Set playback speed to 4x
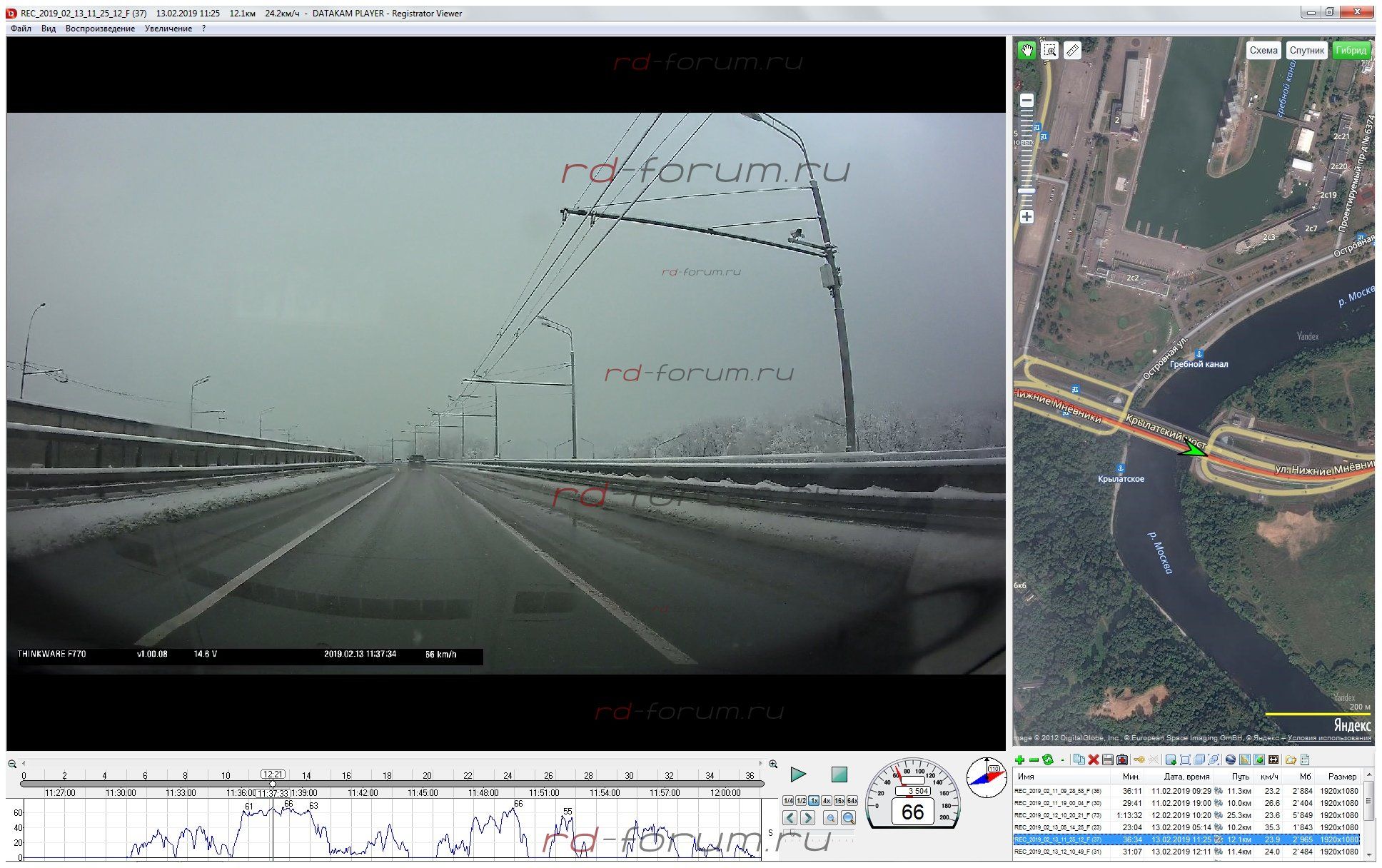The image size is (1382, 868). click(826, 801)
